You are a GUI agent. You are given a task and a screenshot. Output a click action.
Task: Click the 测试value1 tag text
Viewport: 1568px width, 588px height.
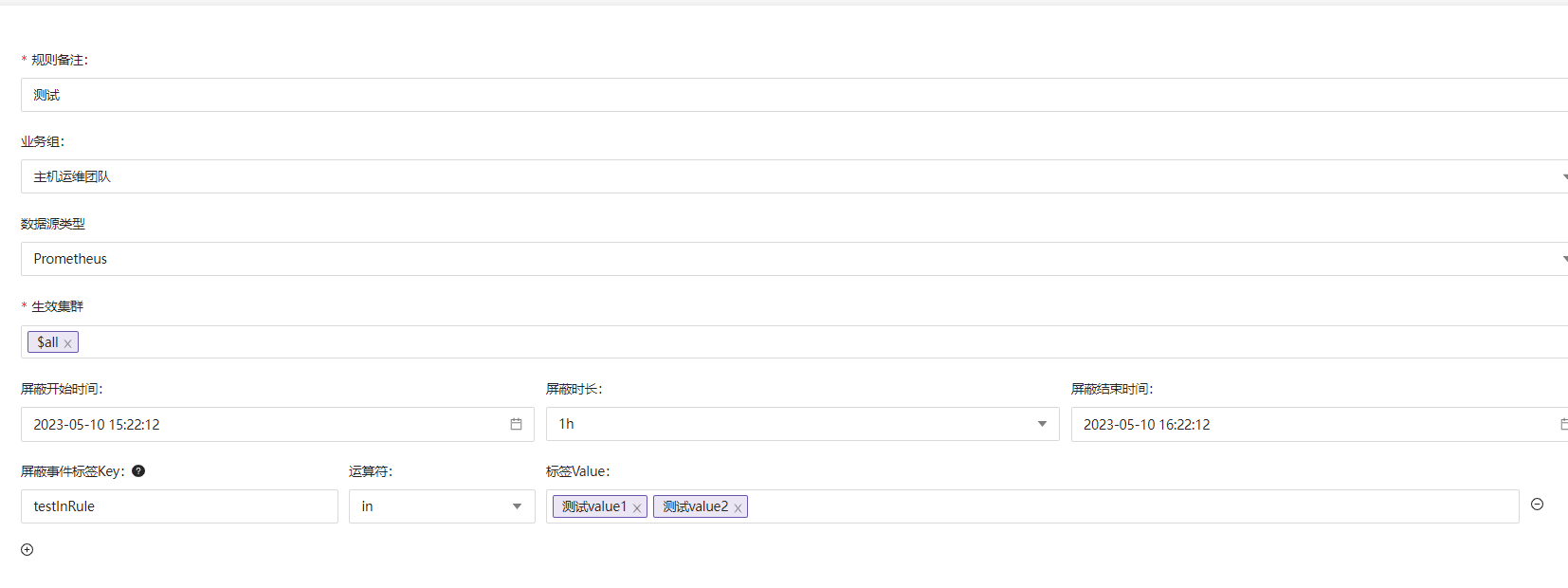(x=594, y=506)
